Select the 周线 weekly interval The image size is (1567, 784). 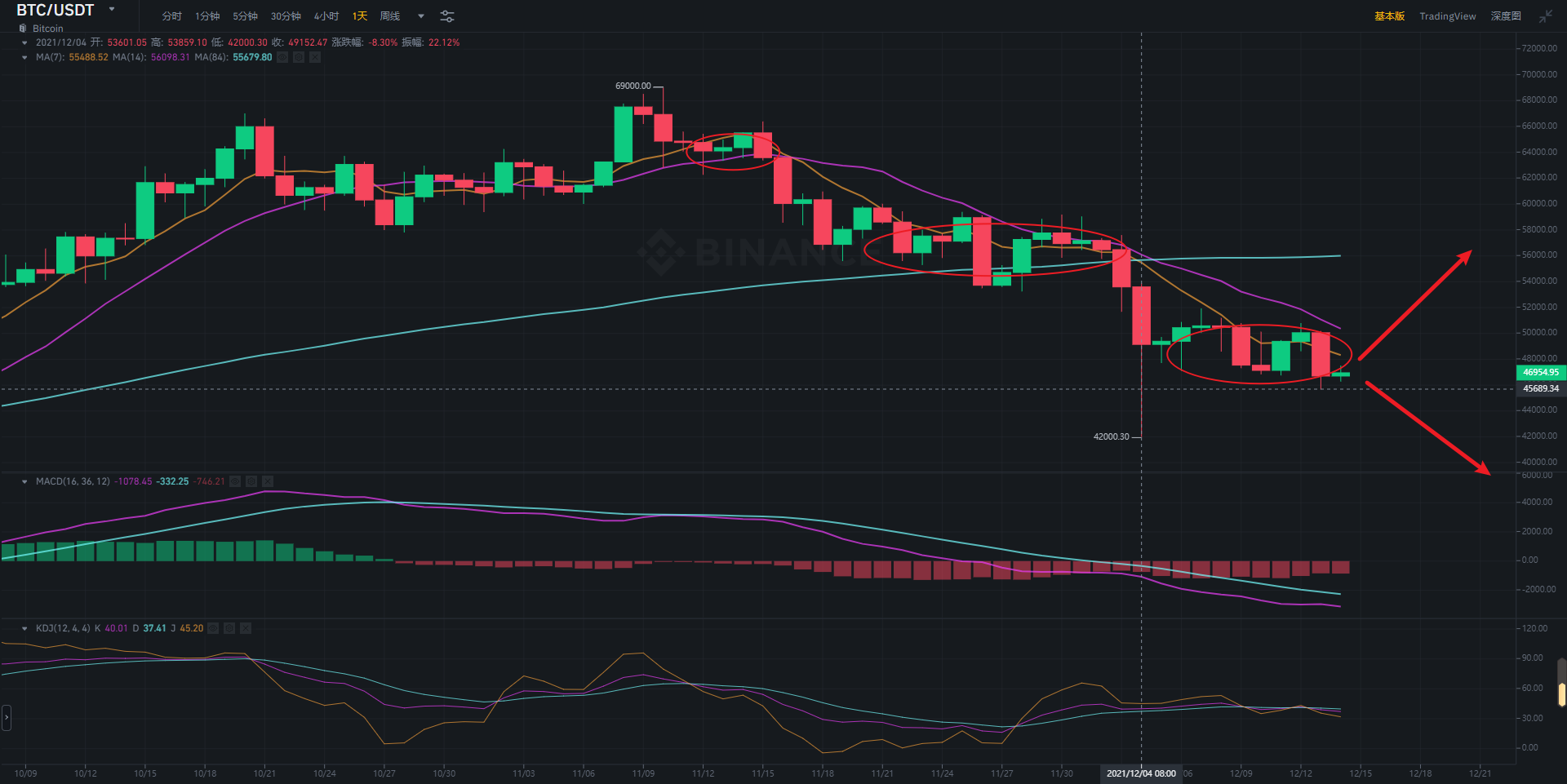(390, 16)
